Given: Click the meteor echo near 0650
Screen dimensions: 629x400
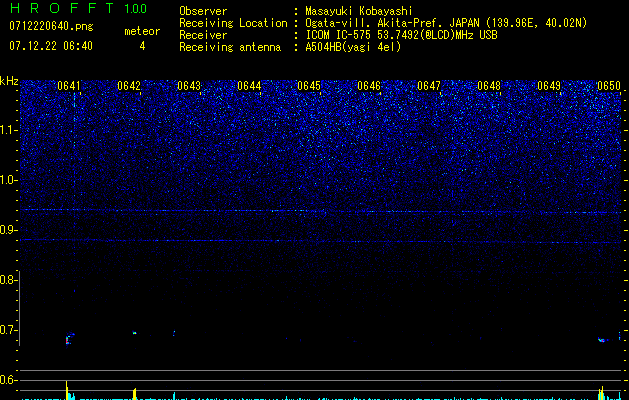Looking at the screenshot, I should click(603, 340).
